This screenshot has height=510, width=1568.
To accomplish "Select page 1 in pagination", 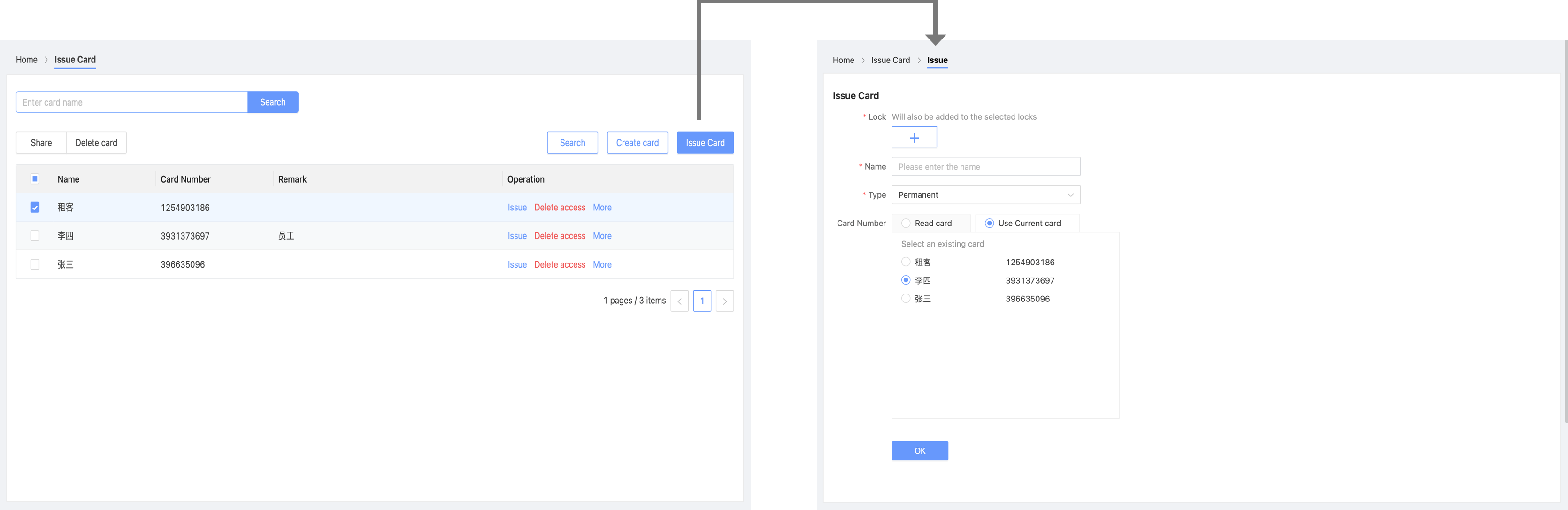I will pyautogui.click(x=702, y=301).
